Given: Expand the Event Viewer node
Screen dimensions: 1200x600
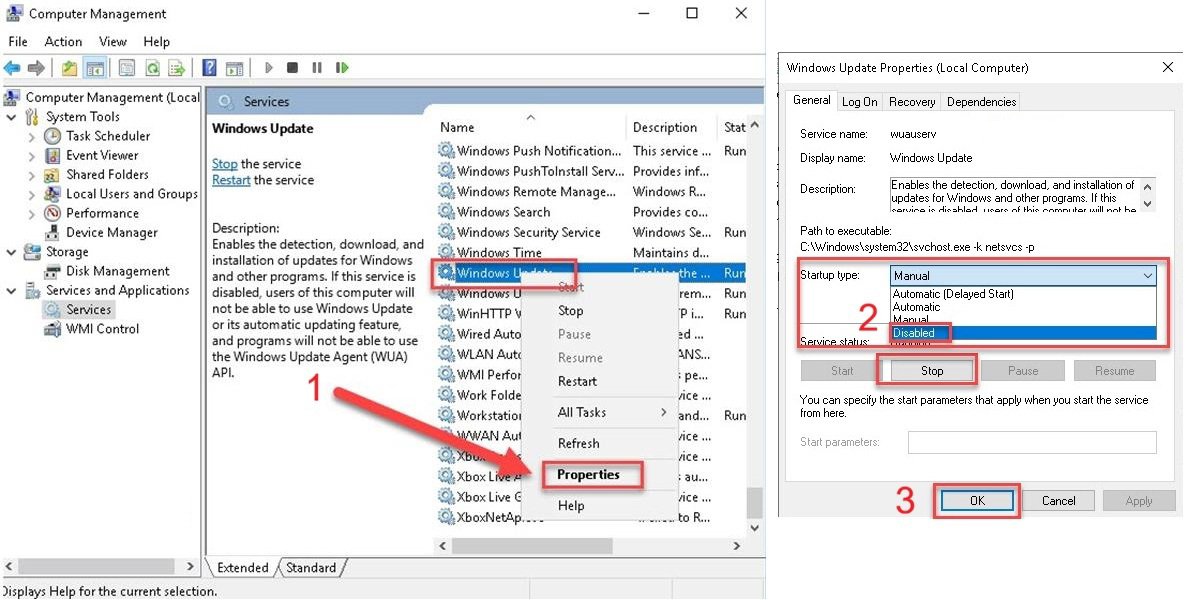Looking at the screenshot, I should pos(31,156).
